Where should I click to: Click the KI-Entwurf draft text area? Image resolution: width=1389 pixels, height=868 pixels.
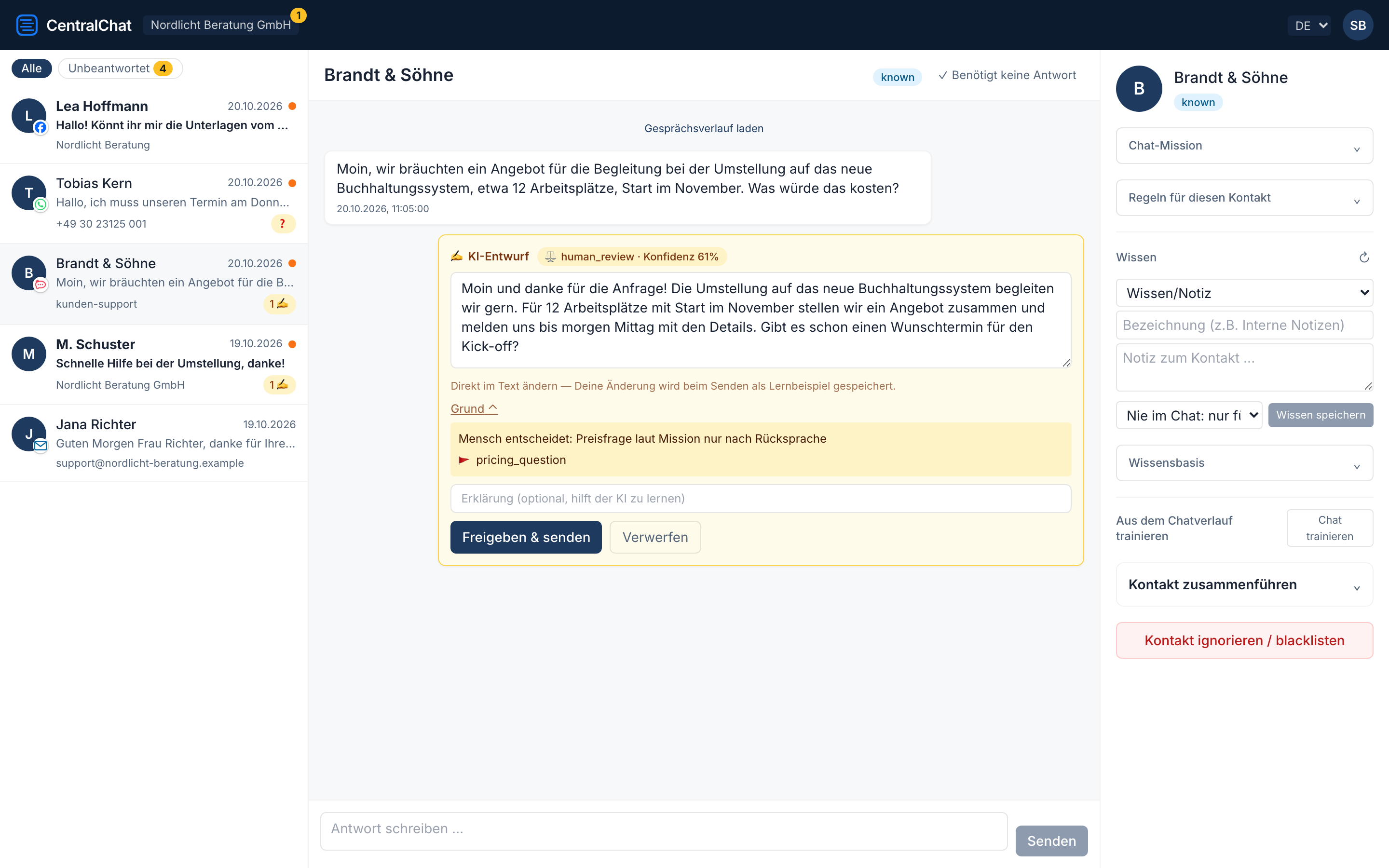coord(761,320)
